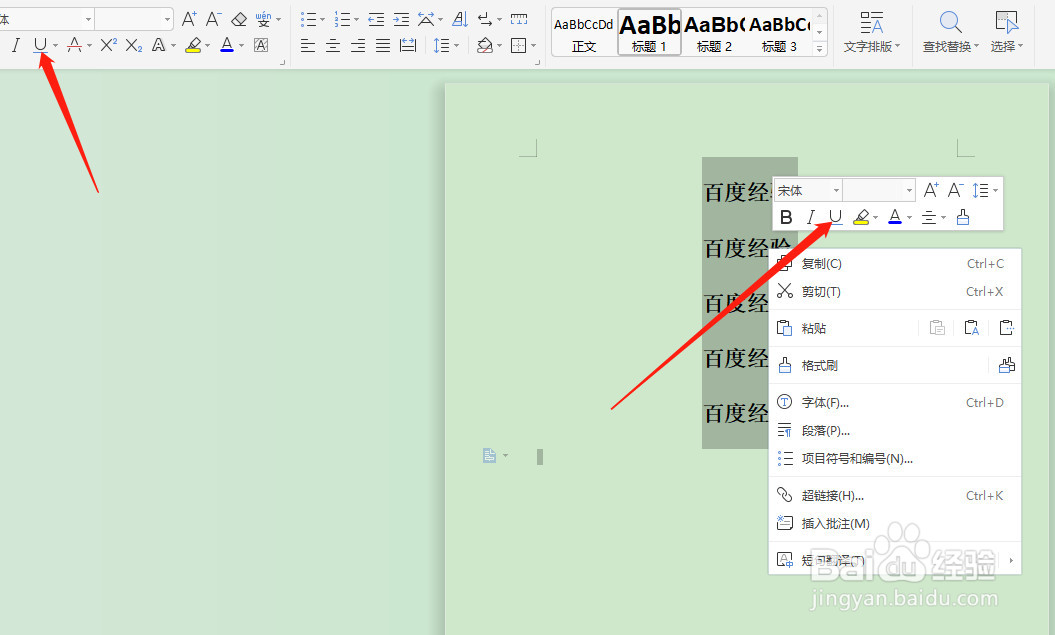This screenshot has height=635, width=1055.
Task: Toggle underline in the mini toolbar
Action: (x=835, y=217)
